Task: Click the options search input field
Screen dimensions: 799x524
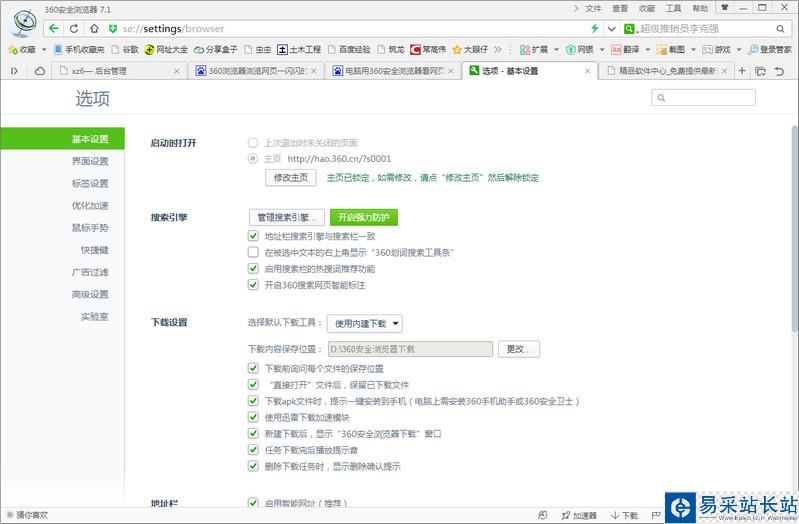Action: [703, 97]
